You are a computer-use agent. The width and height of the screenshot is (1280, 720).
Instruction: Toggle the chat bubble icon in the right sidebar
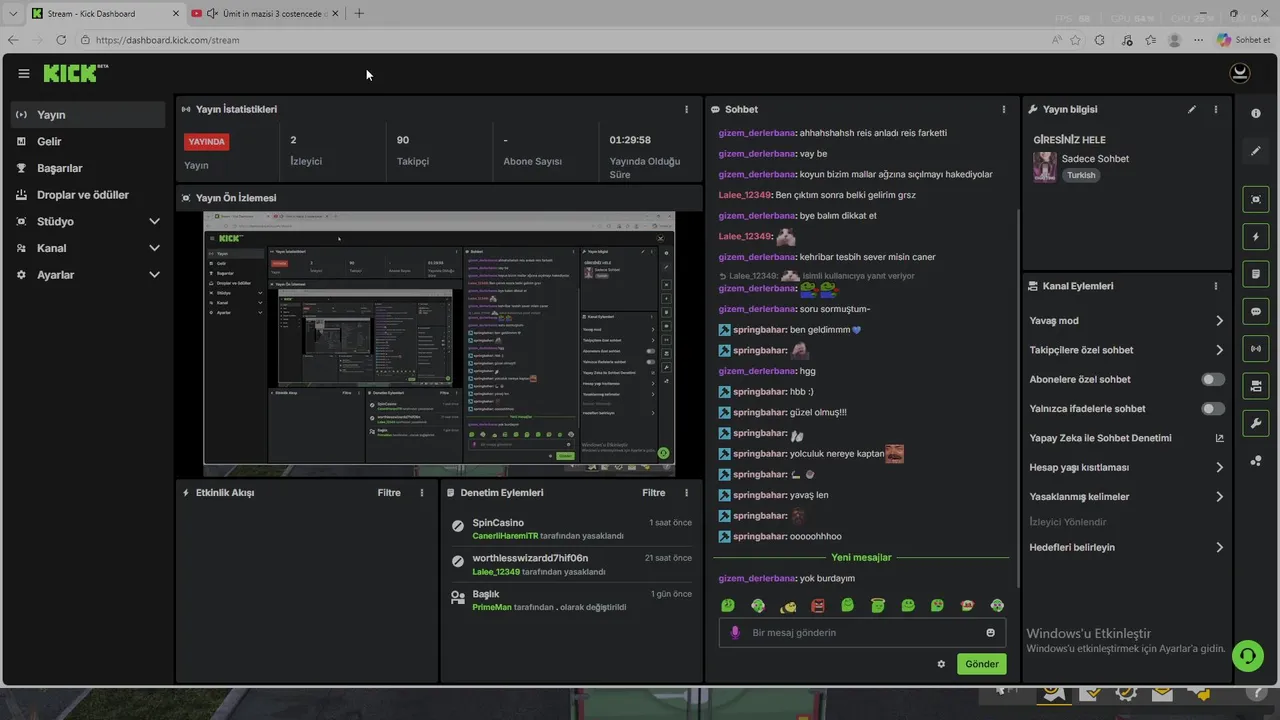click(1256, 311)
